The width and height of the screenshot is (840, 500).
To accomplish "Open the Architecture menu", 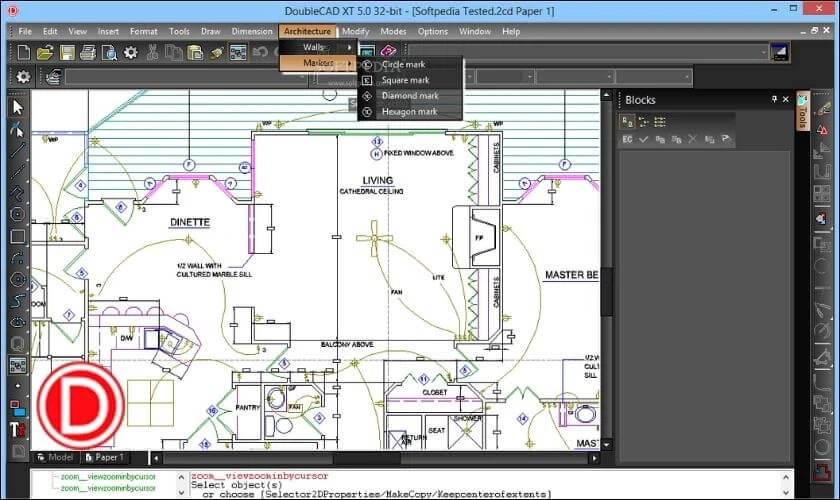I will coord(308,31).
